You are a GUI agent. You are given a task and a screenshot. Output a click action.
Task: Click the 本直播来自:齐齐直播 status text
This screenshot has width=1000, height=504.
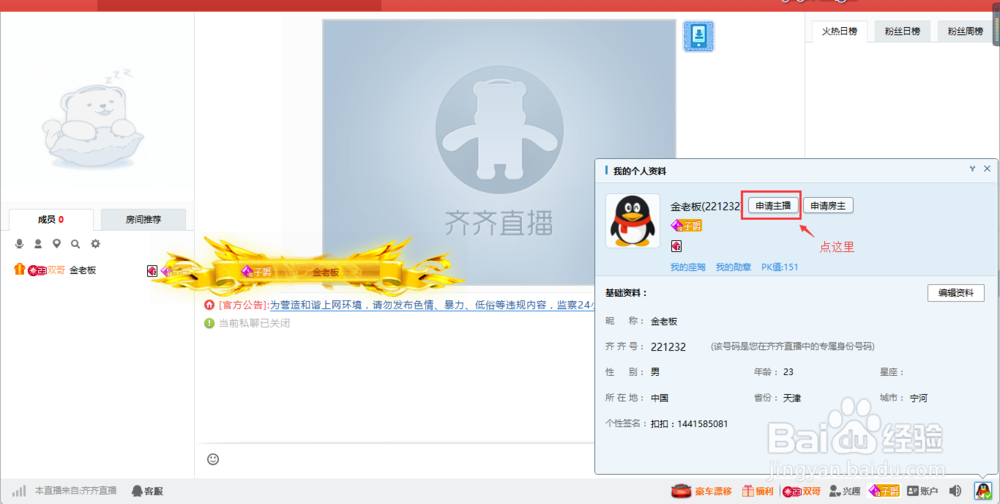click(76, 491)
